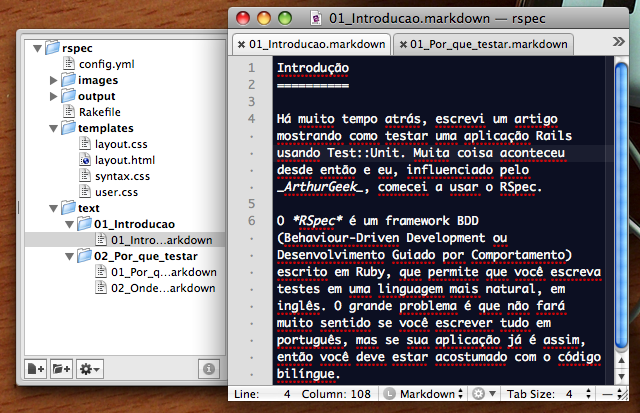Viewport: 640px width, 413px height.
Task: Select the Rakefile file icon
Action: point(69,111)
